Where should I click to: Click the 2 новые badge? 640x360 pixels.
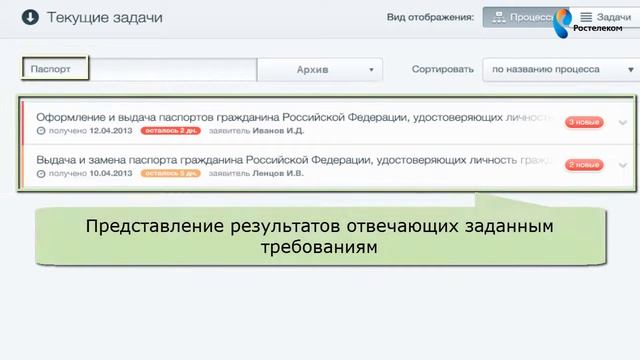[584, 165]
